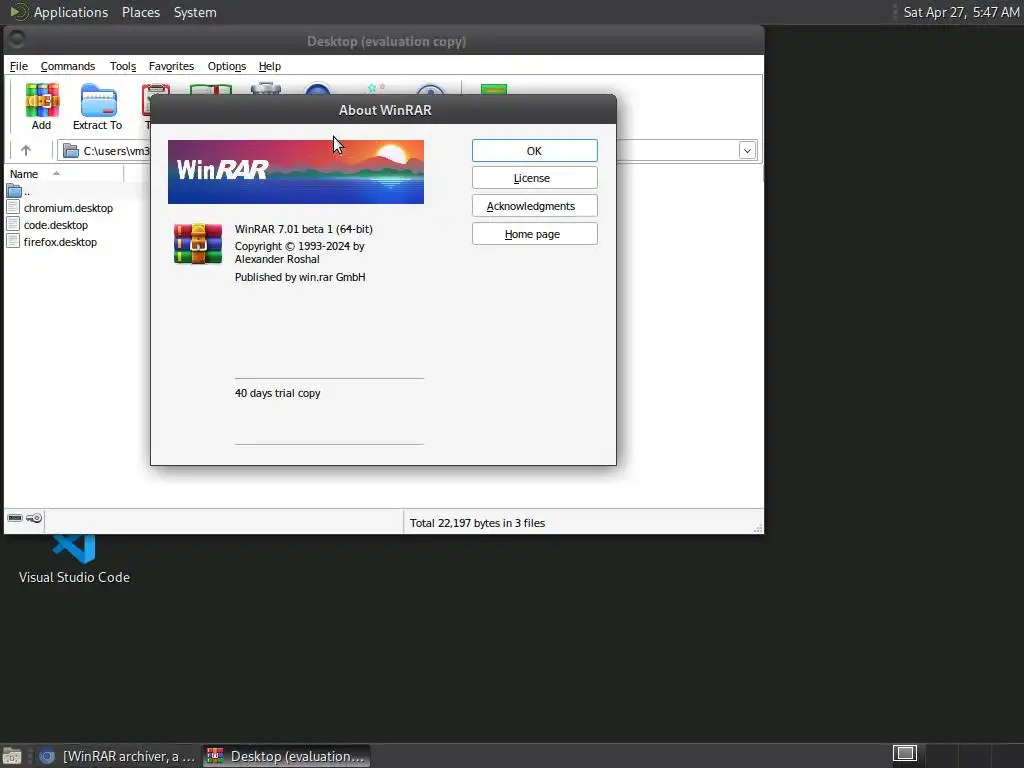Click the Applications menu logo icon

[x=18, y=12]
